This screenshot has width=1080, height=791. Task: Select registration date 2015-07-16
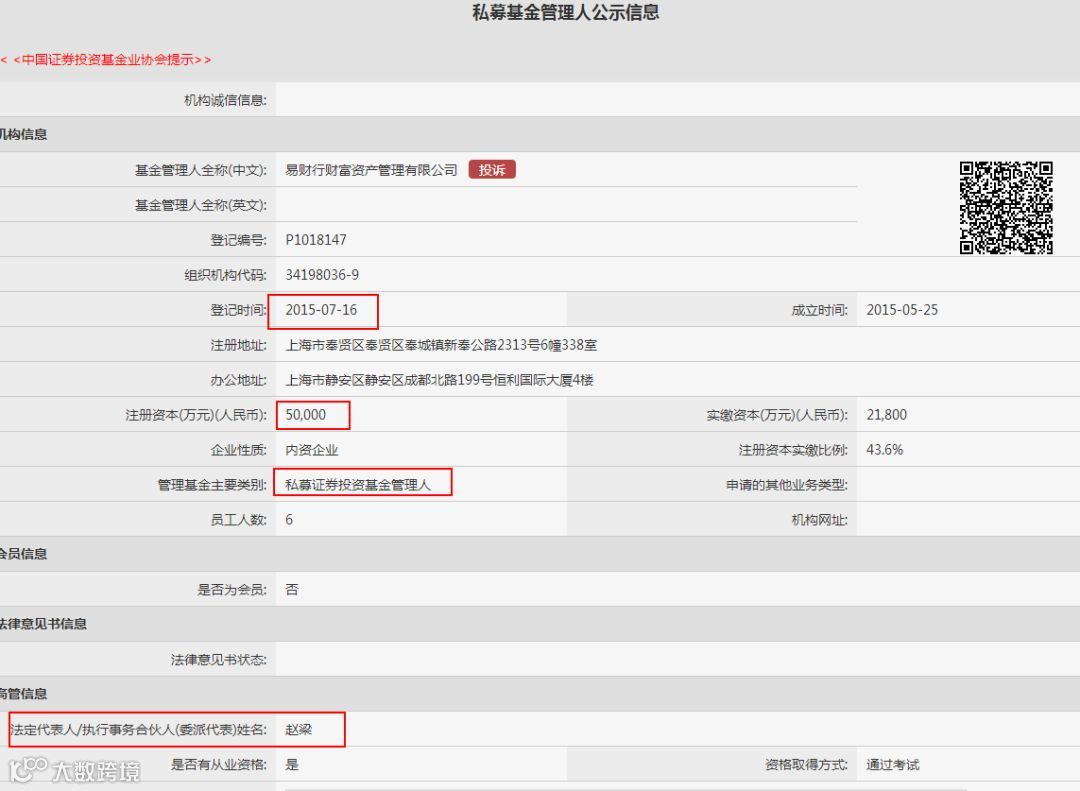(321, 310)
